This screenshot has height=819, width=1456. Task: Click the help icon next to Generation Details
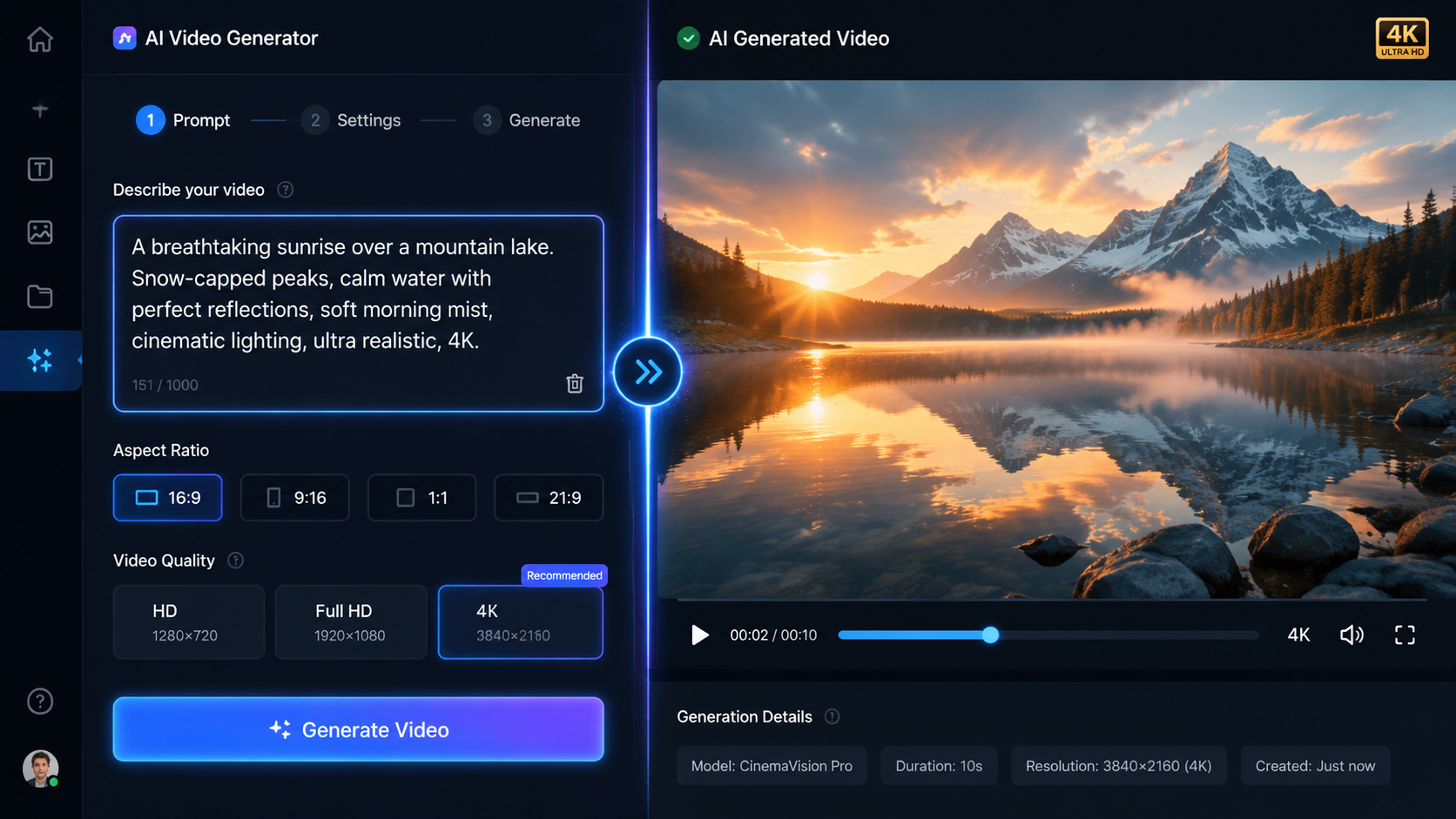click(x=832, y=717)
